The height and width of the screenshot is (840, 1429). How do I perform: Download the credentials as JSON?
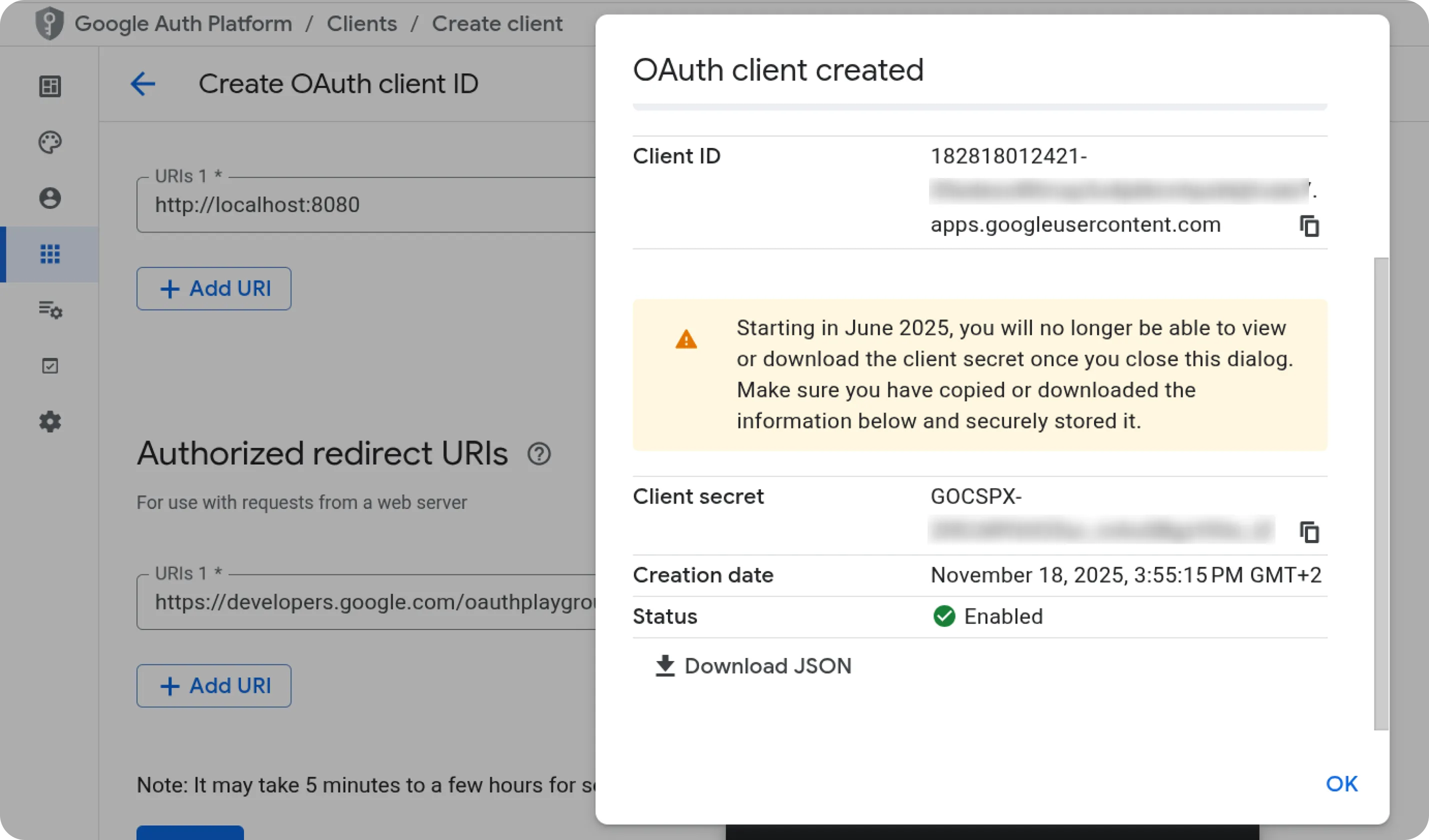click(x=753, y=666)
